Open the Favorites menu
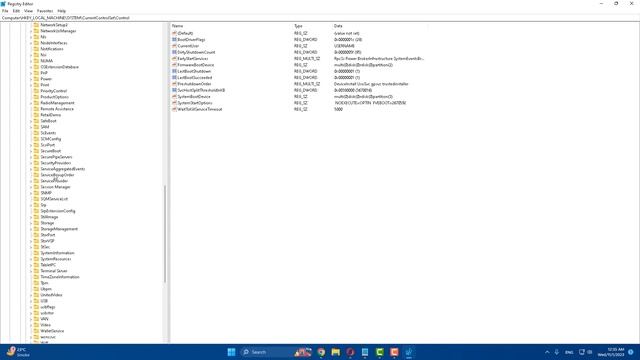640x360 pixels. (x=45, y=11)
